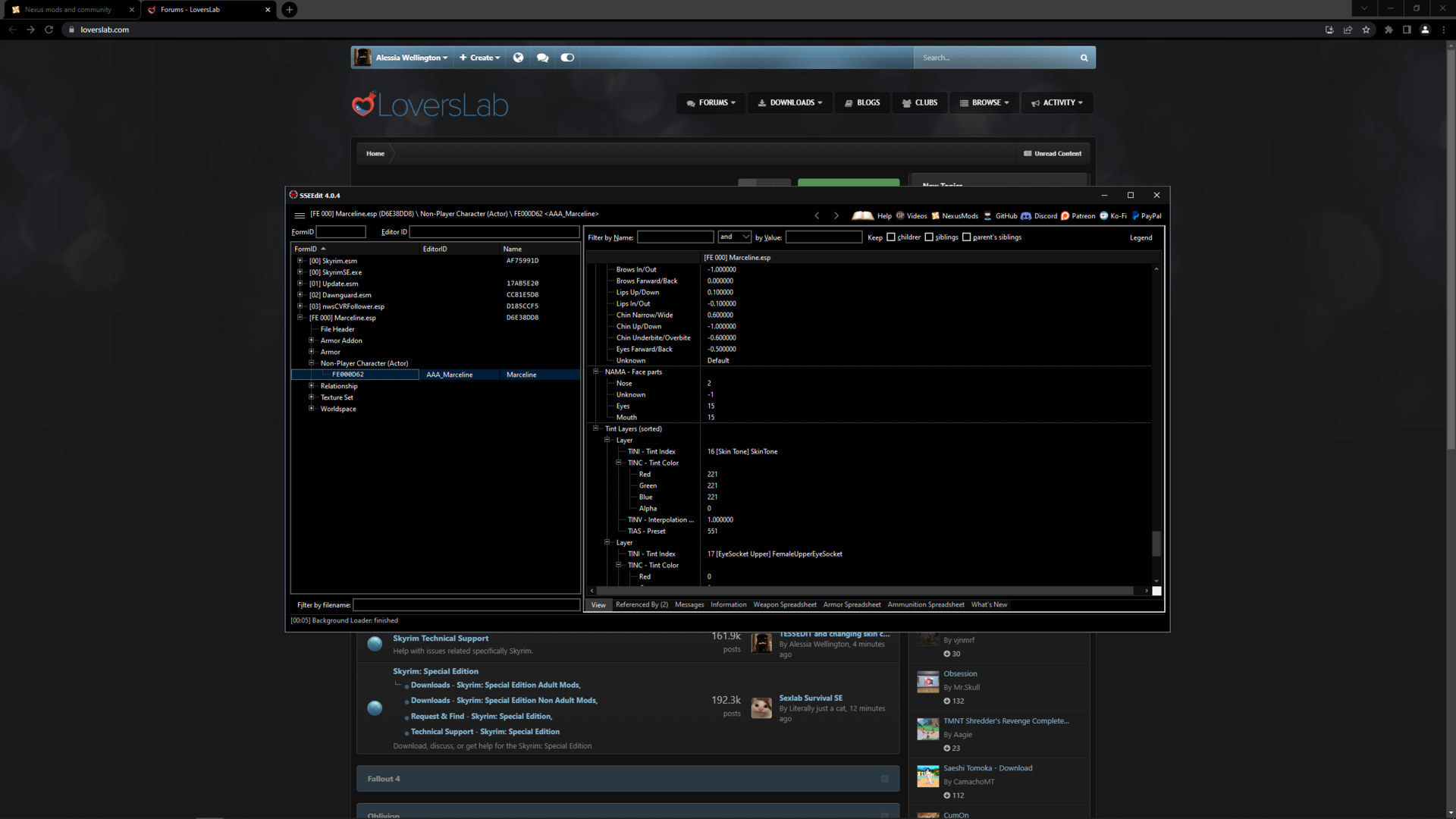Click the Alessia Wellington avatar thumbnail
Screen dimensions: 1456x819
(362, 58)
